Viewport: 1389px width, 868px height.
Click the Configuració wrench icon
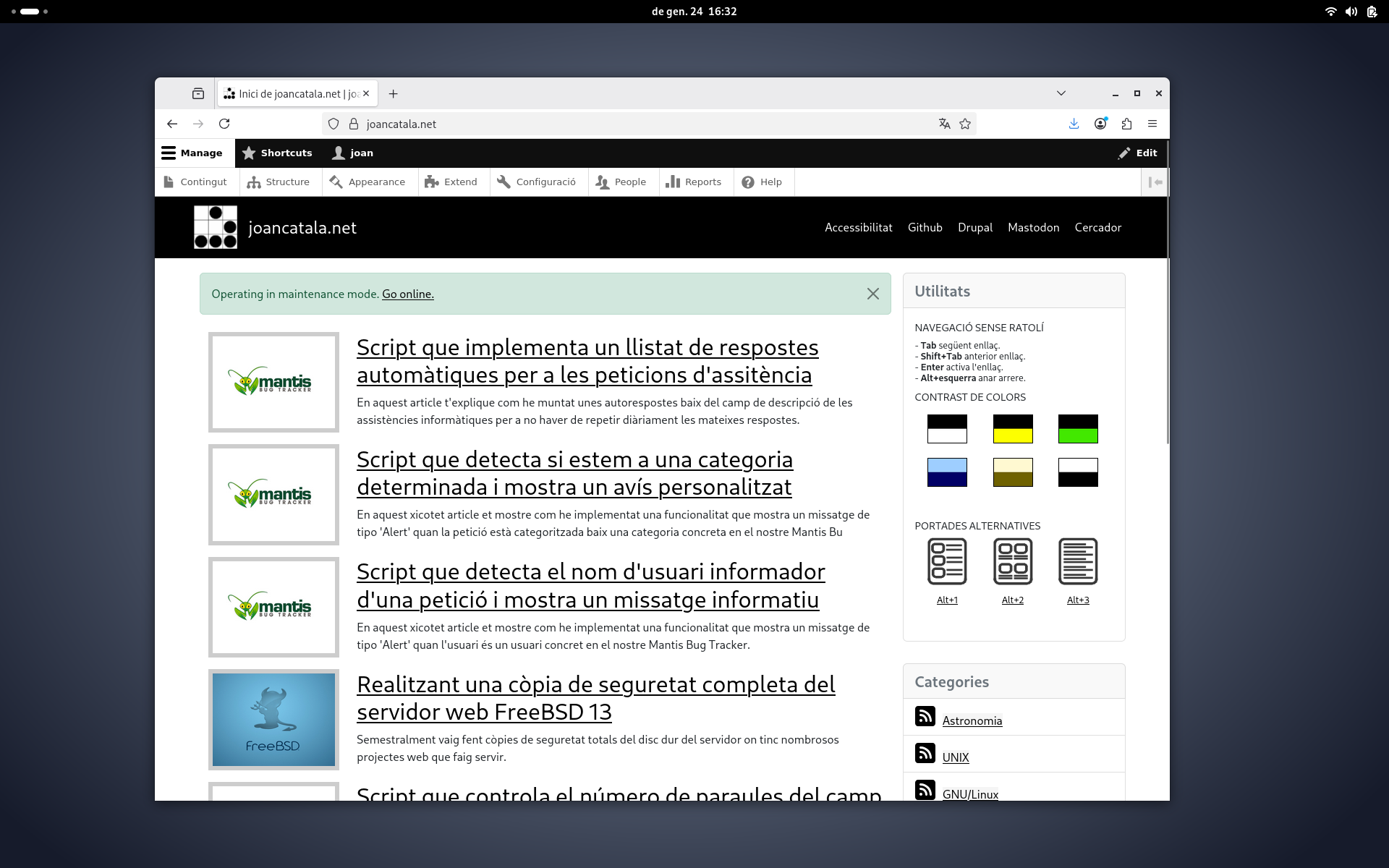[504, 182]
